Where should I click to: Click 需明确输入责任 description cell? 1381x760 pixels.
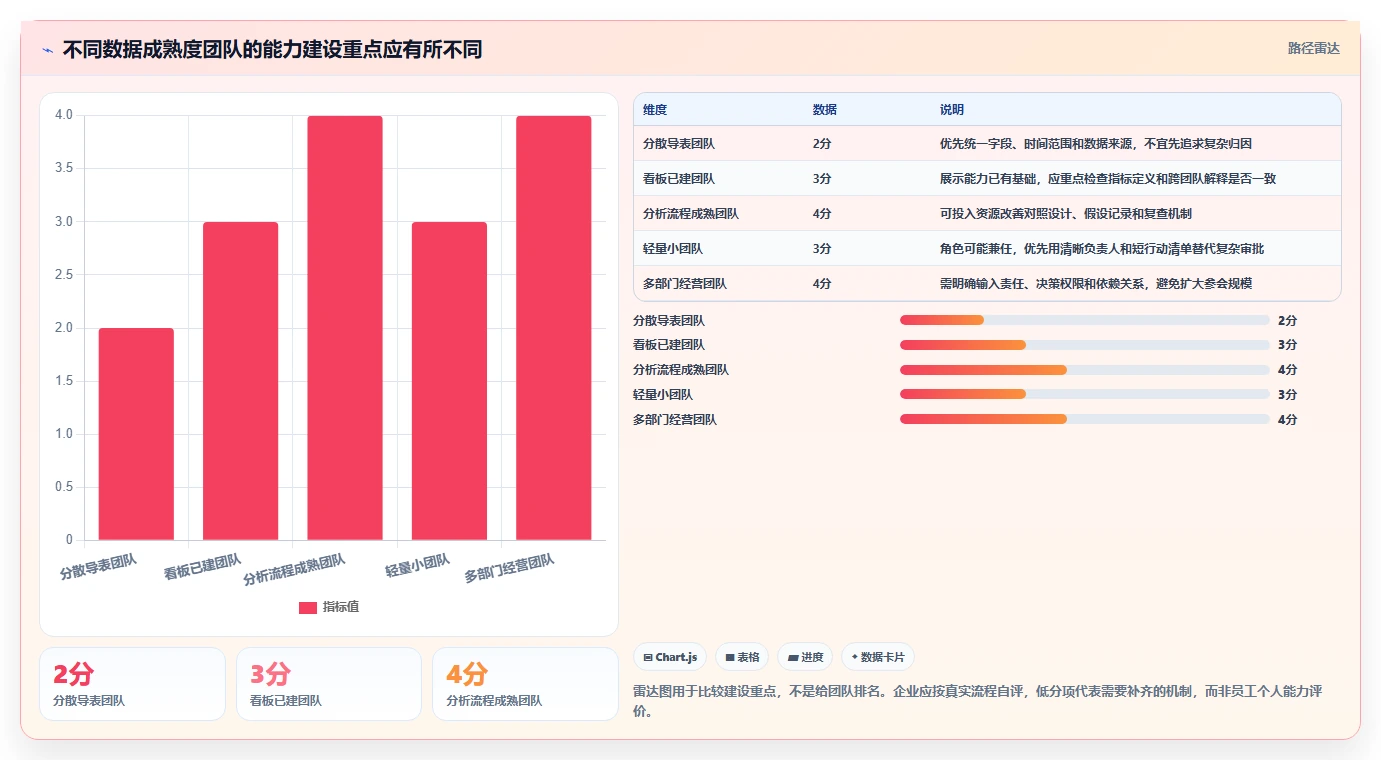(1096, 284)
